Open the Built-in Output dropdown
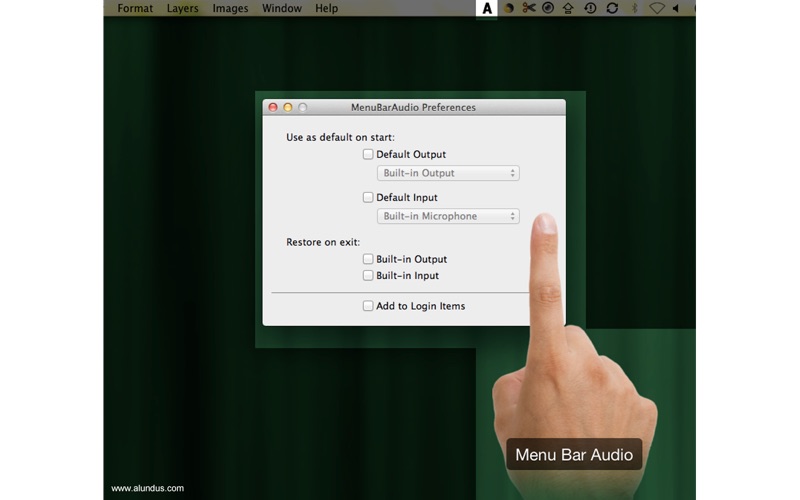This screenshot has height=500, width=800. [448, 173]
